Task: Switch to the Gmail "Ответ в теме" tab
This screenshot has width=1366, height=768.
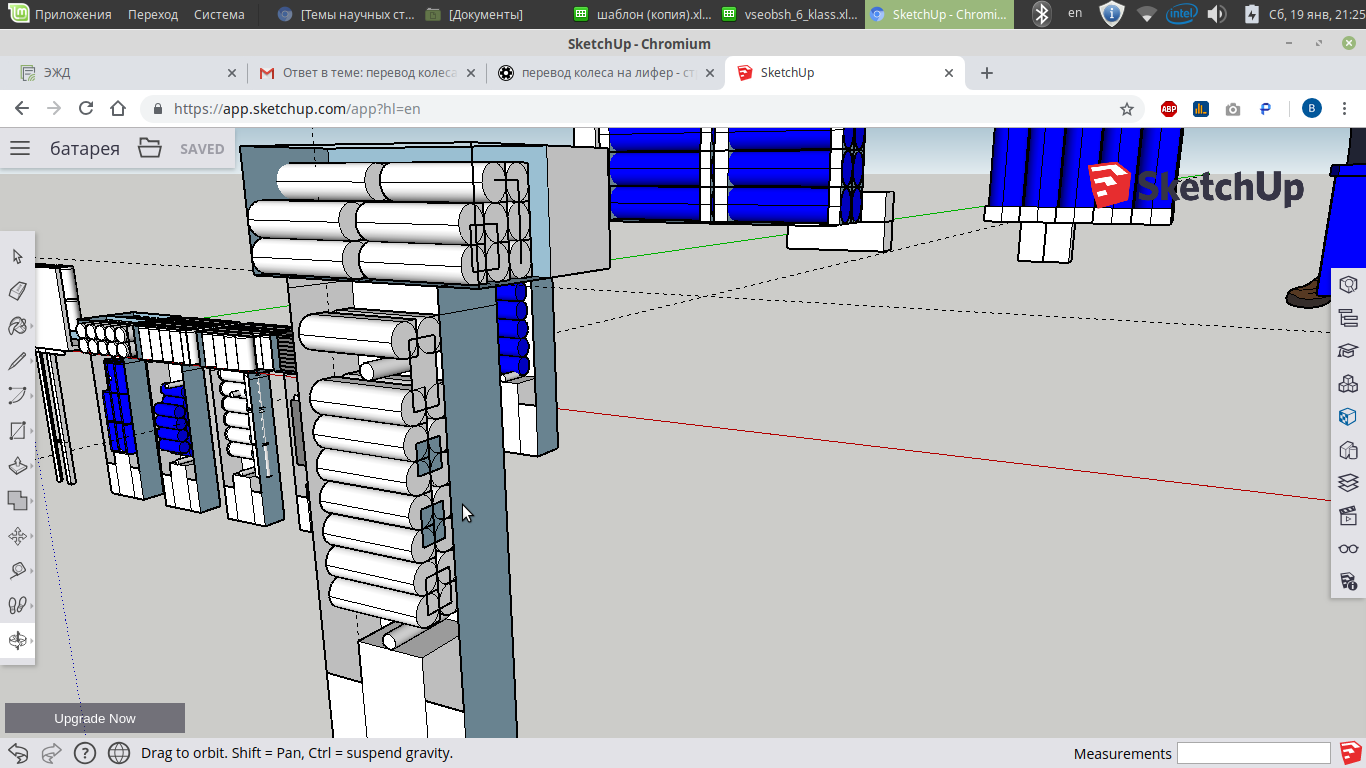Action: [358, 73]
